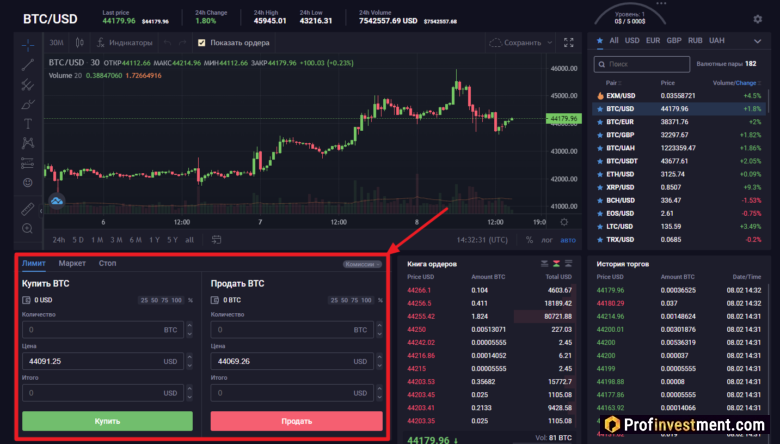Select the text annotation tool

tap(28, 124)
